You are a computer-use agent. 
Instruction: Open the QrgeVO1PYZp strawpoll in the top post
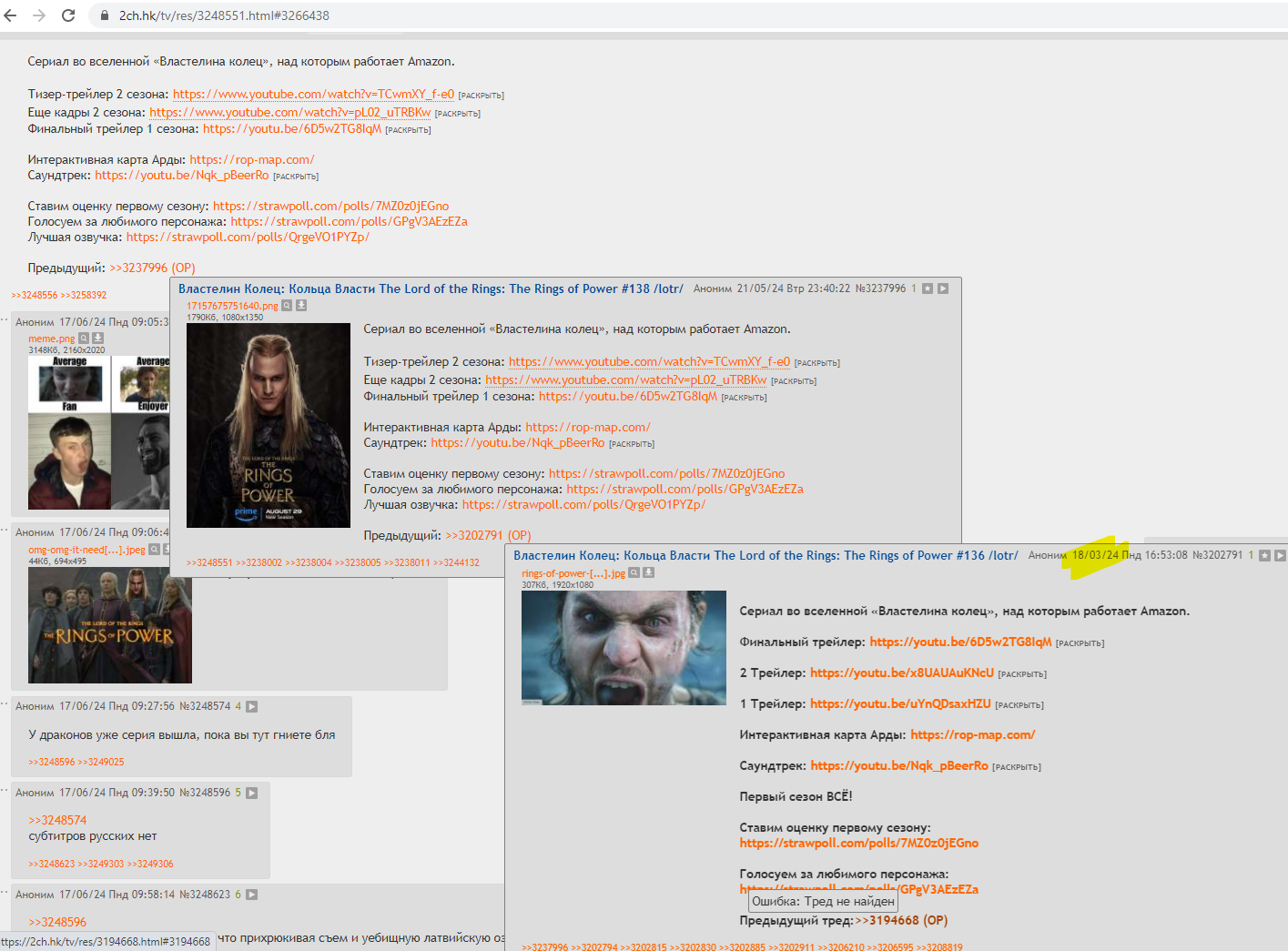coord(248,237)
